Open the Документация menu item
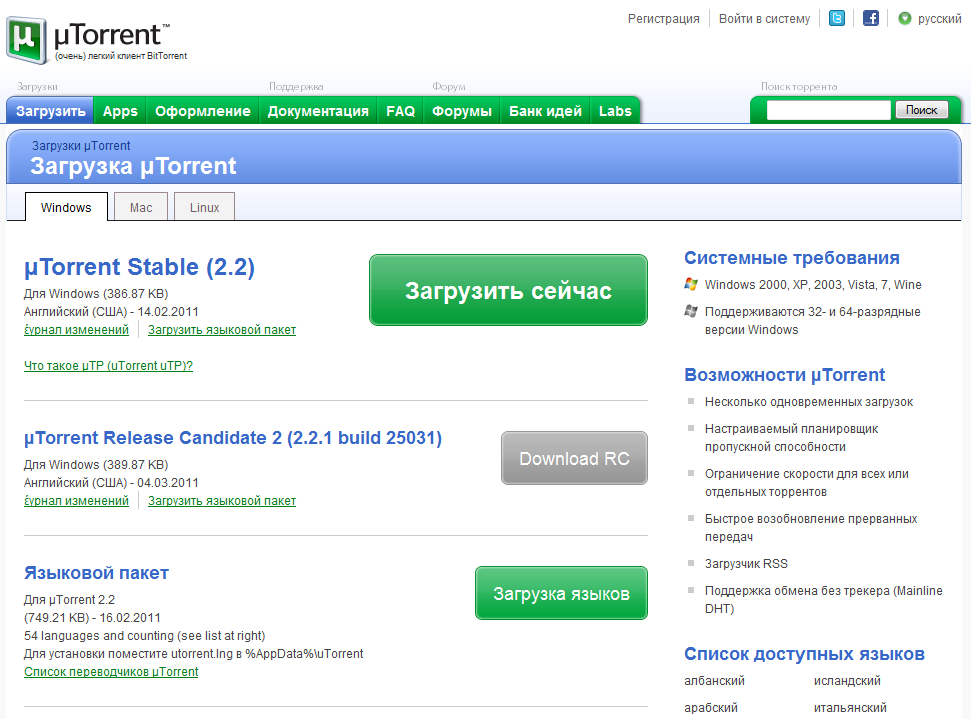The image size is (971, 719). (318, 111)
